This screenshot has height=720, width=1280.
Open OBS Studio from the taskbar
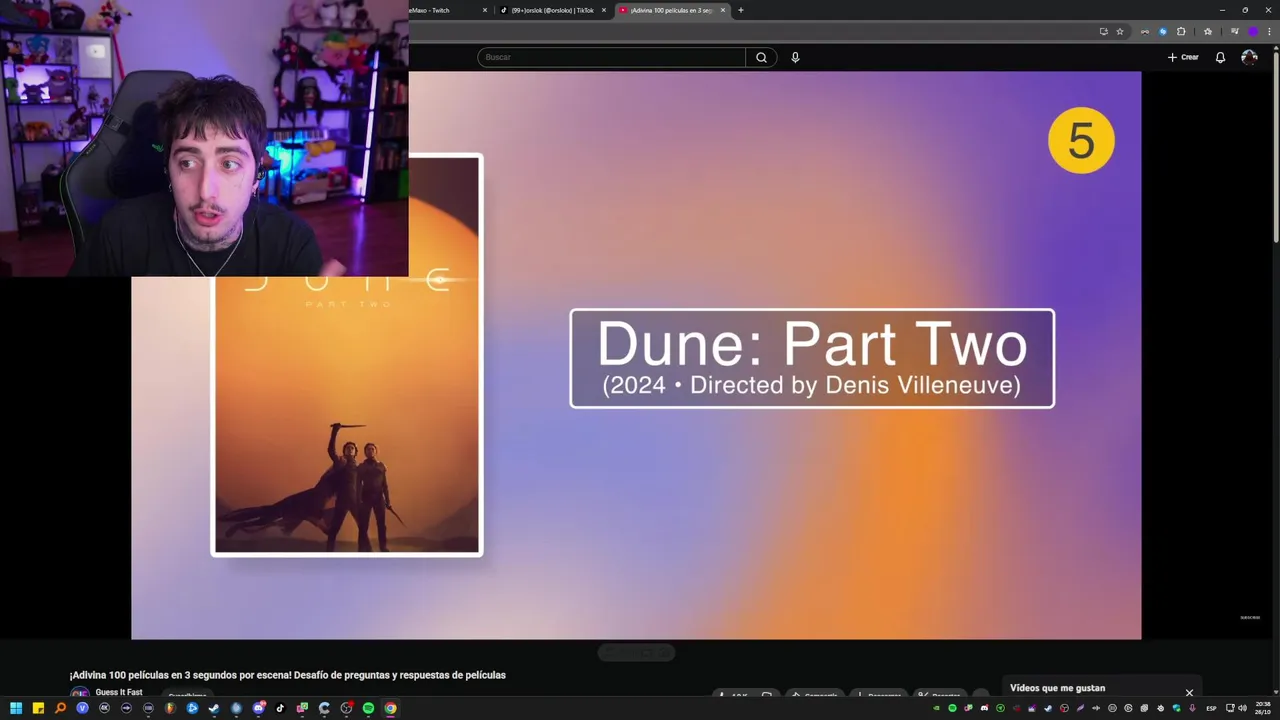tap(346, 708)
